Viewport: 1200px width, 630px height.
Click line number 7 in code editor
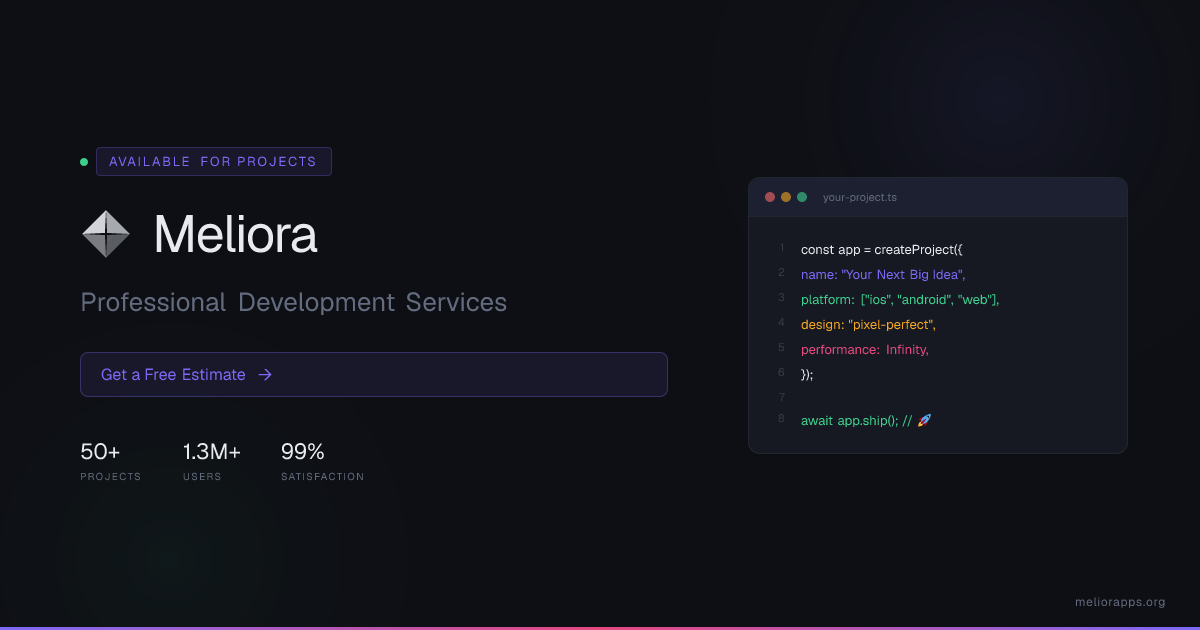coord(781,397)
